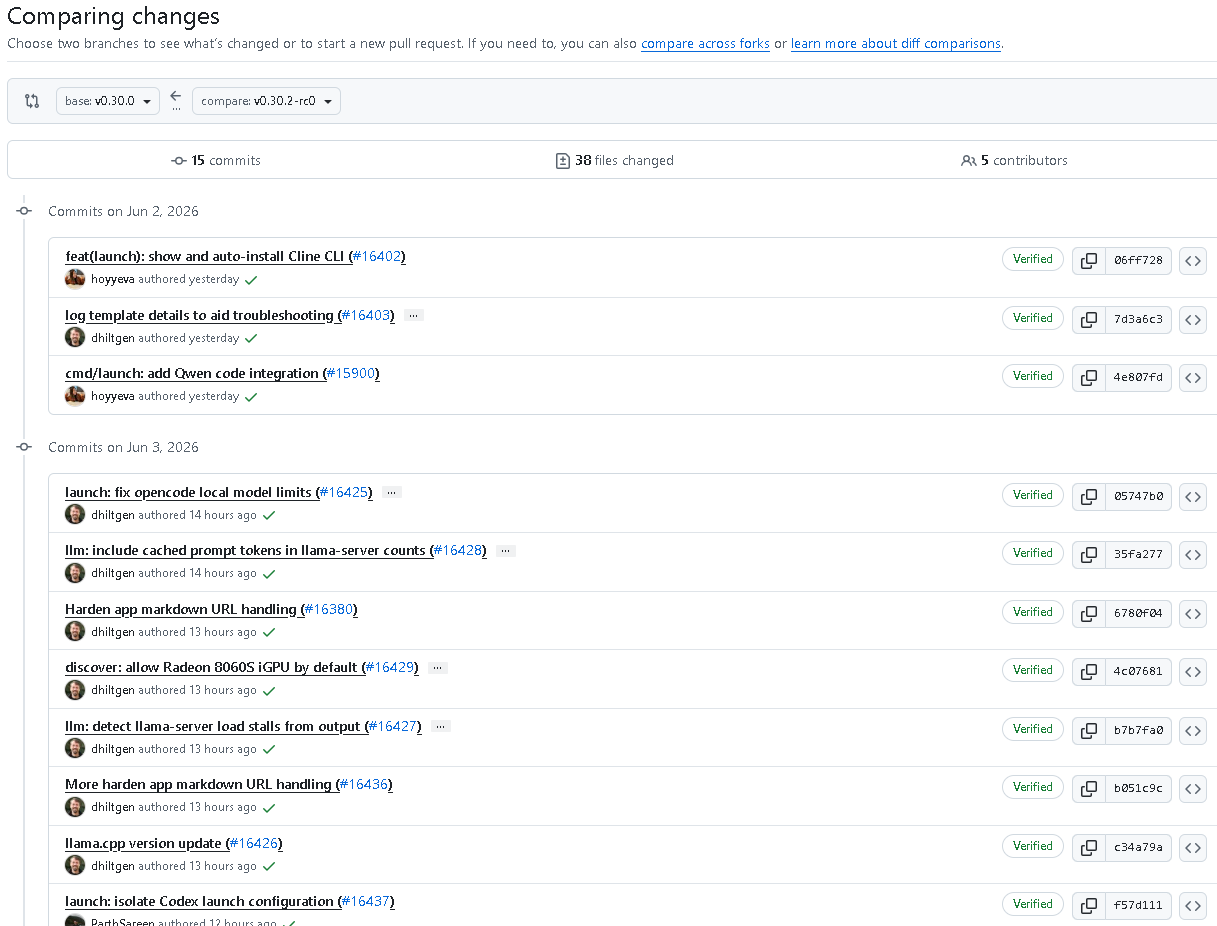Screen dimensions: 1217x926
Task: Expand description of log template details commit
Action: [x=413, y=315]
